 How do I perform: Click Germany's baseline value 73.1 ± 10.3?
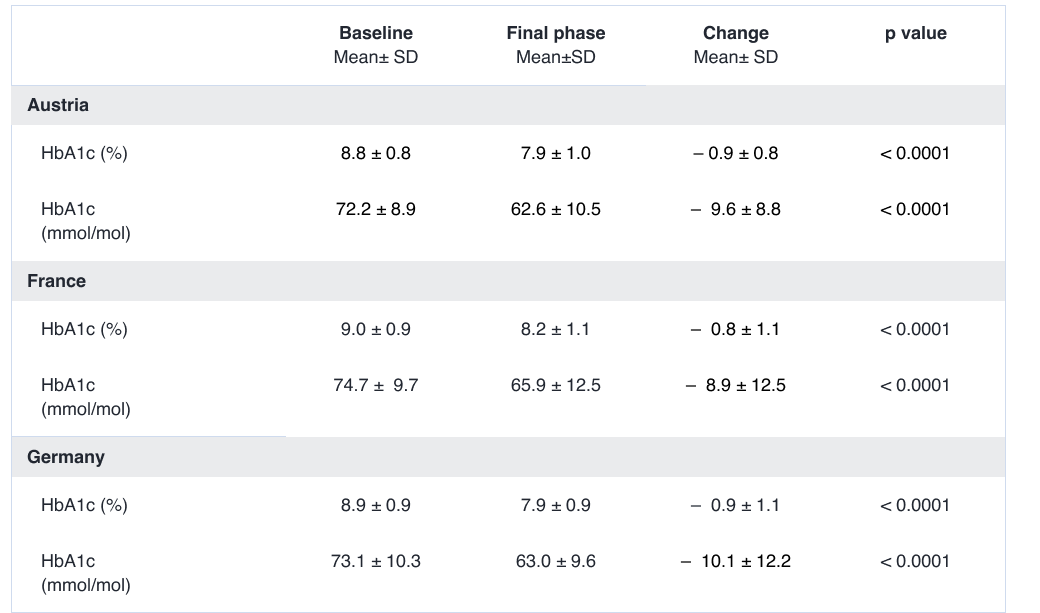(375, 561)
